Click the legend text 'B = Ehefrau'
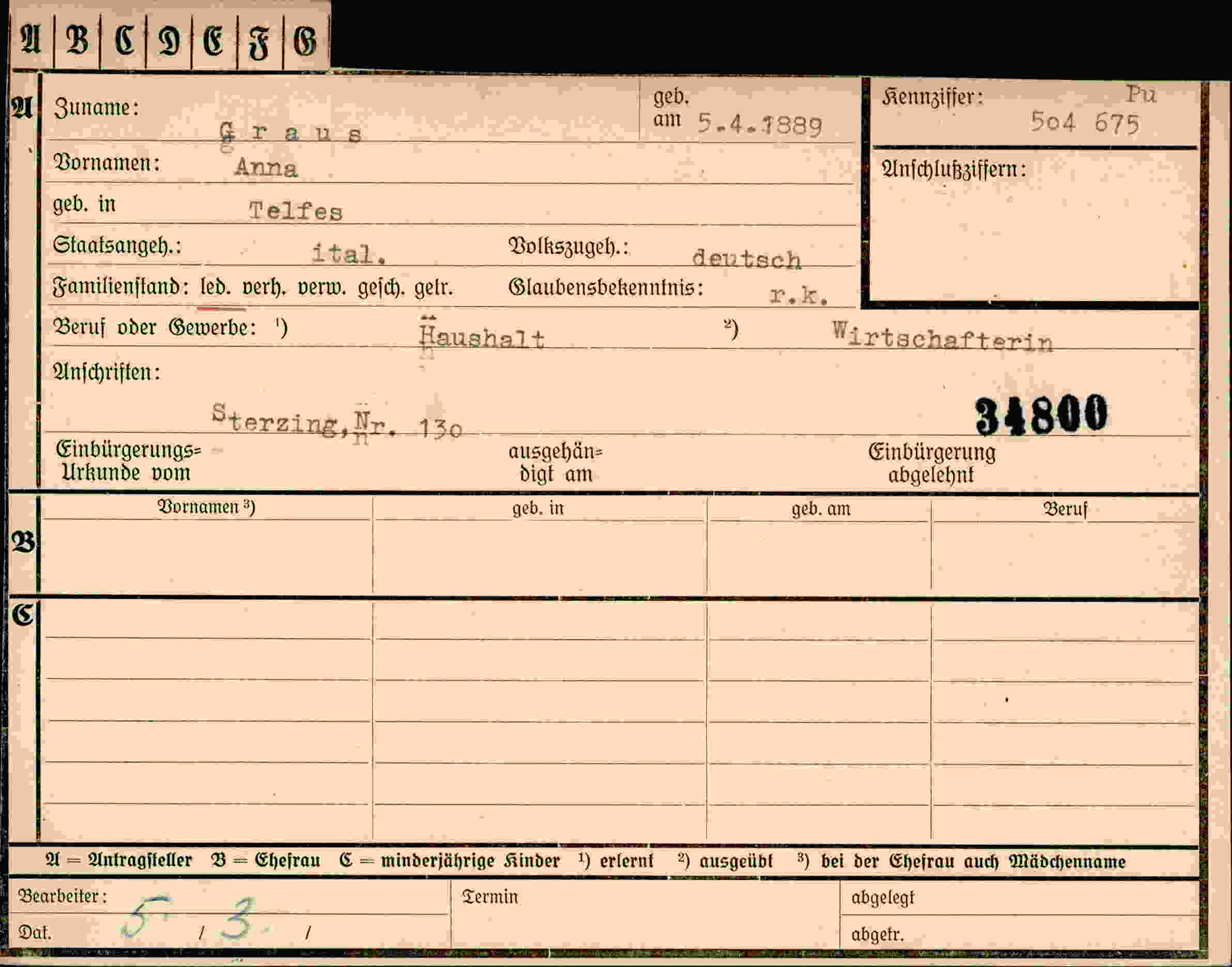The image size is (1232, 967). (x=266, y=861)
